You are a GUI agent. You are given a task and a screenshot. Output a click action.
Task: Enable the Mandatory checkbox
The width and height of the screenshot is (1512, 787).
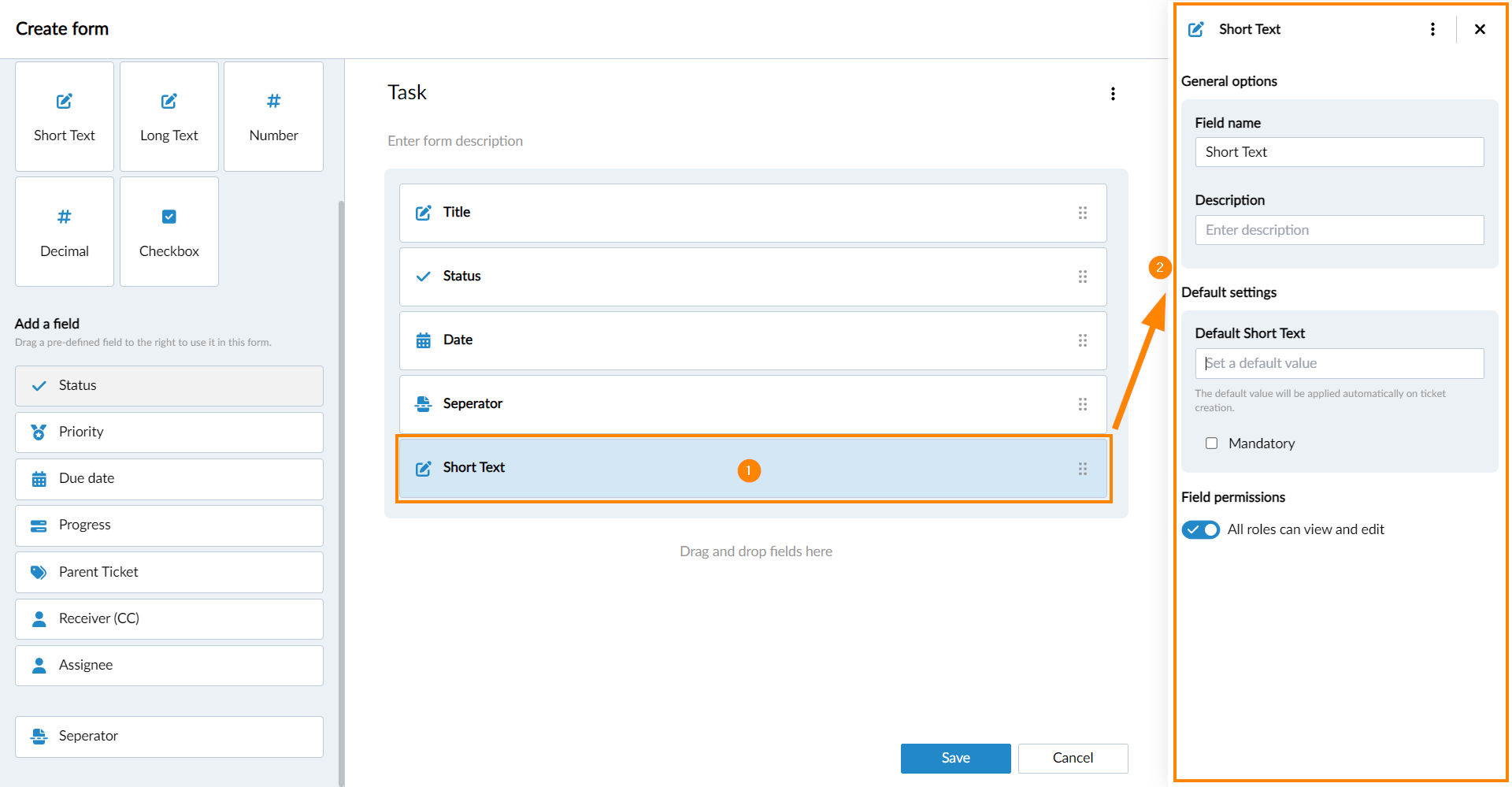1211,444
